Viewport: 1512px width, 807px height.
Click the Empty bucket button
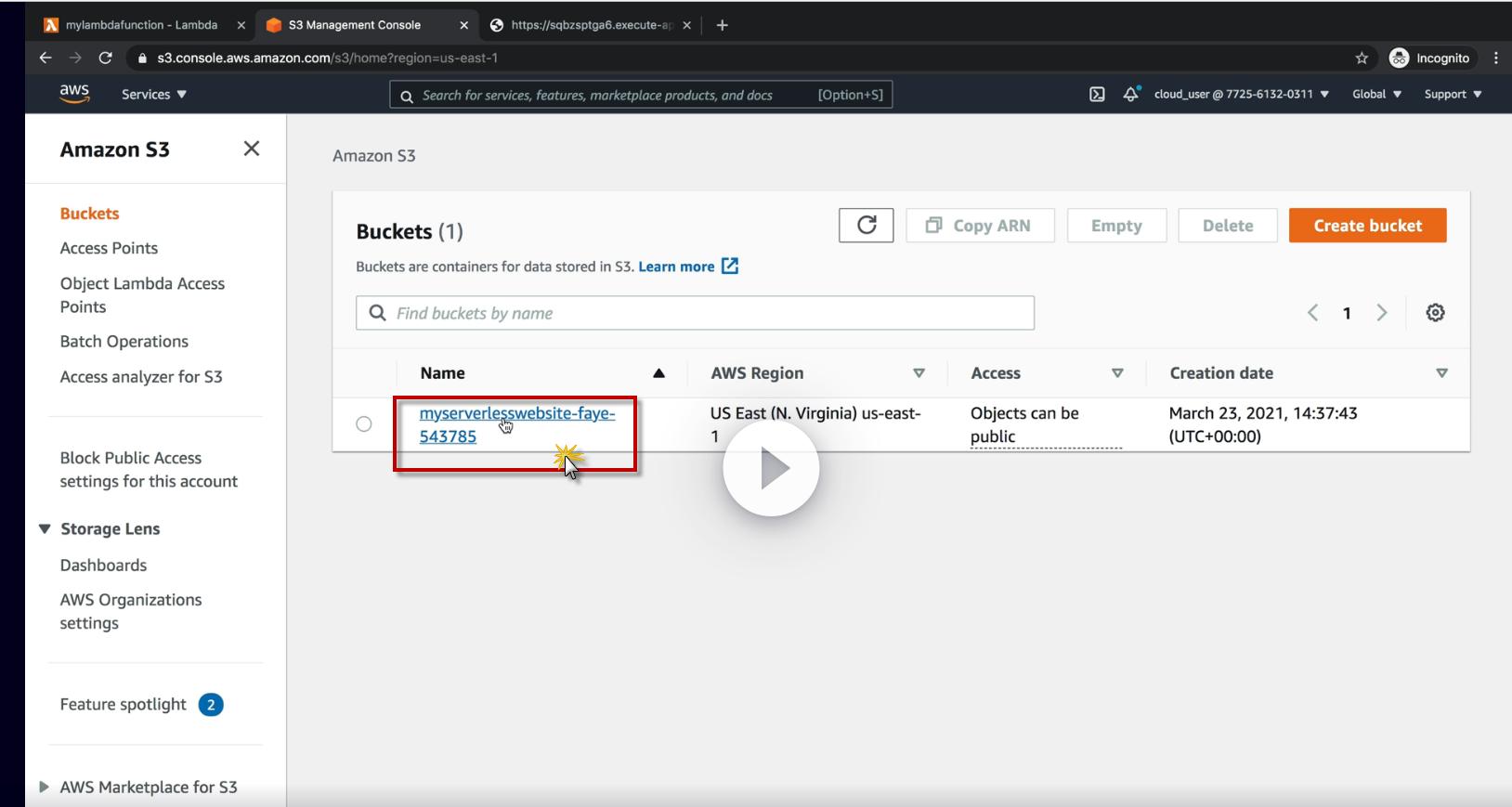[x=1116, y=226]
